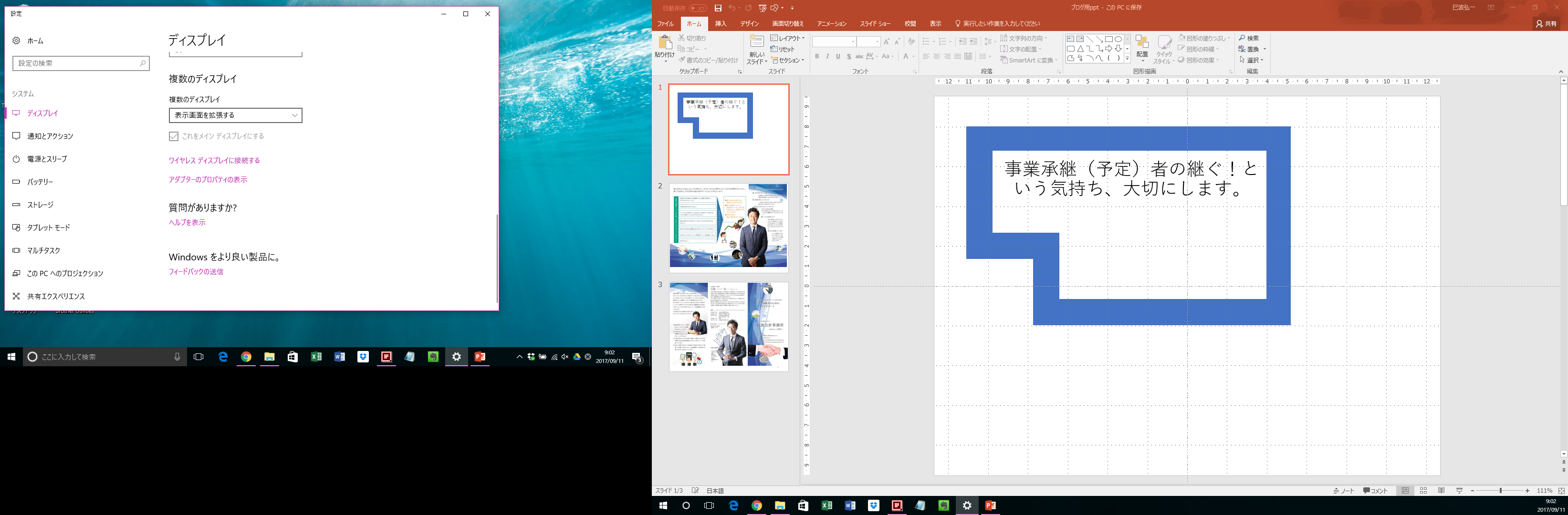Open the Insert (挿入) ribbon tab
This screenshot has height=515, width=1568.
point(720,24)
